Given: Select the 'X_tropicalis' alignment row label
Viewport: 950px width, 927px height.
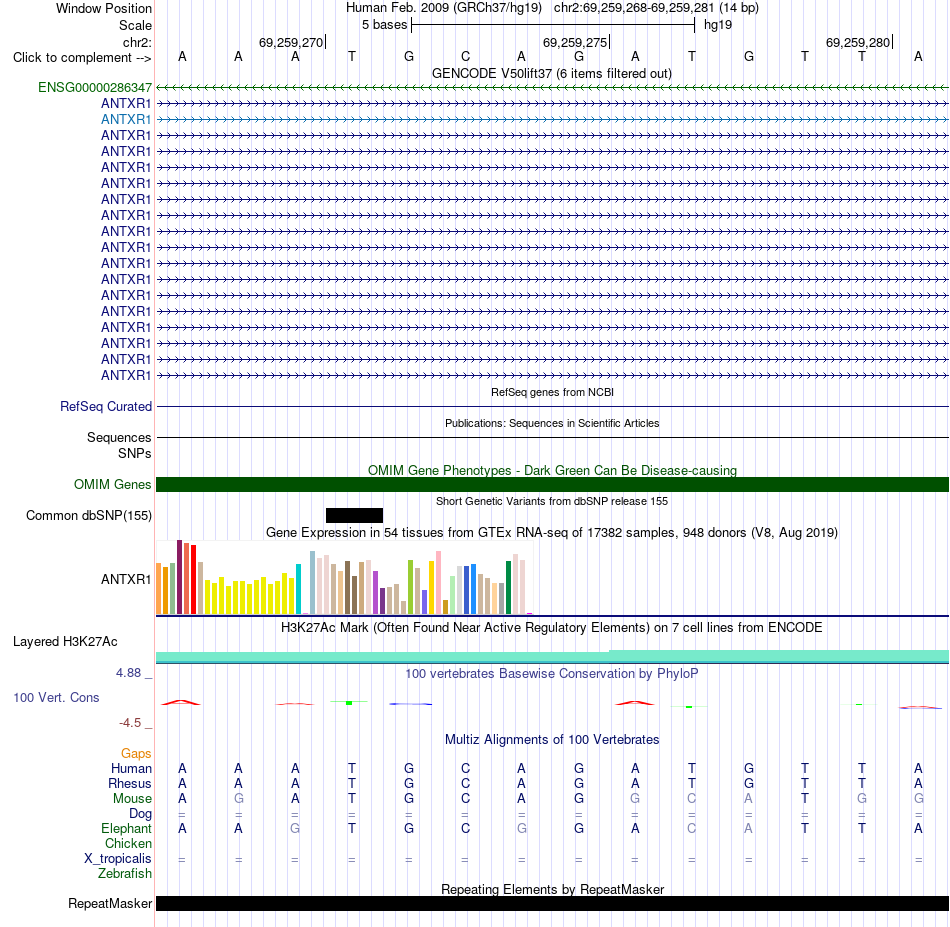Looking at the screenshot, I should [118, 859].
